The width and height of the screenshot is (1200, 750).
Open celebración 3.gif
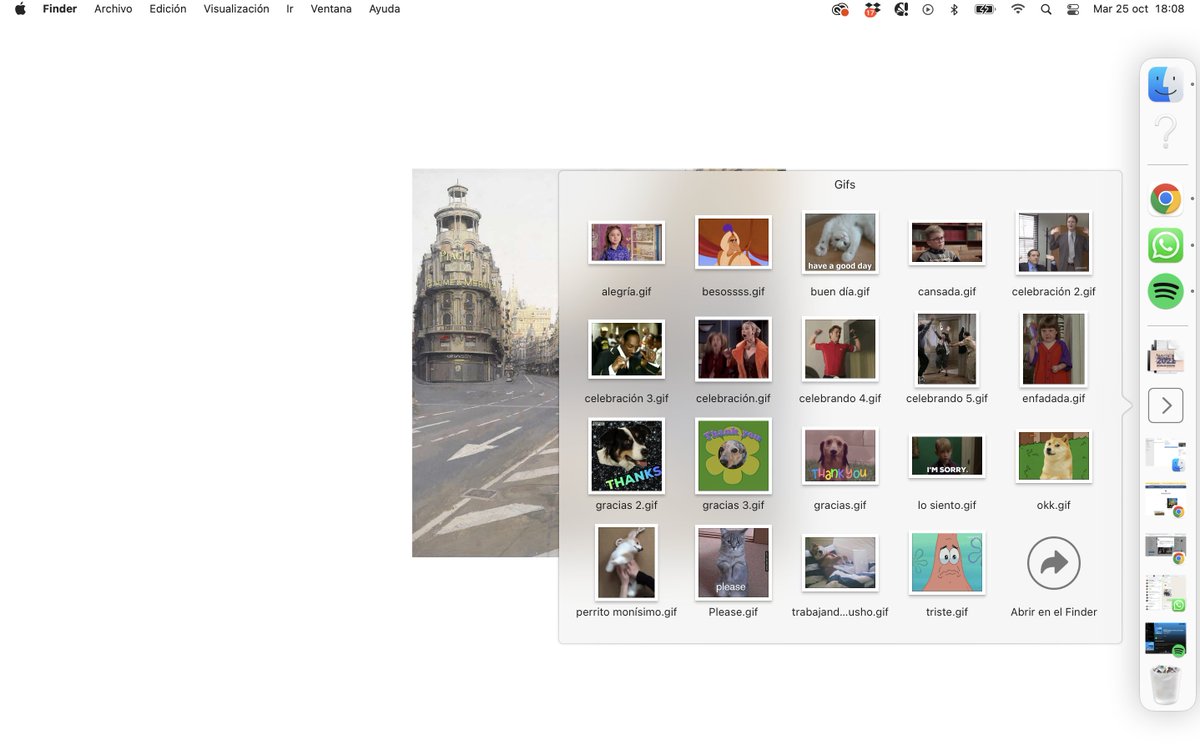pos(626,349)
